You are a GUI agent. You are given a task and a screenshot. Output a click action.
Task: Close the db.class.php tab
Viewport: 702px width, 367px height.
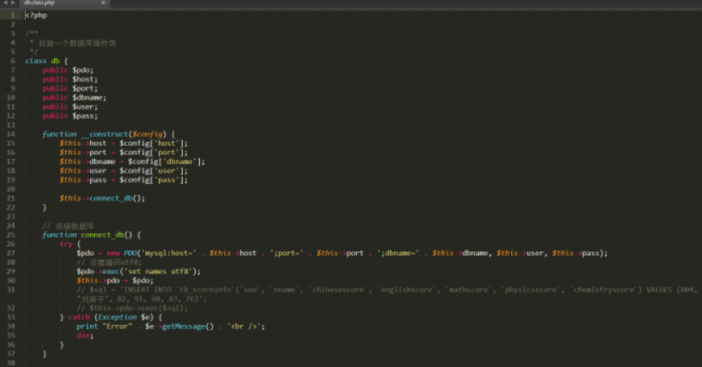(103, 3)
